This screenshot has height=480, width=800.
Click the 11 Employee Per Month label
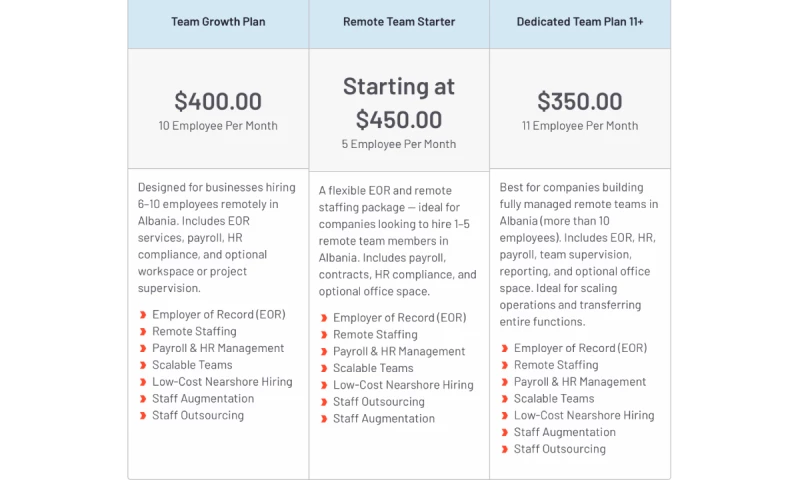tap(580, 126)
